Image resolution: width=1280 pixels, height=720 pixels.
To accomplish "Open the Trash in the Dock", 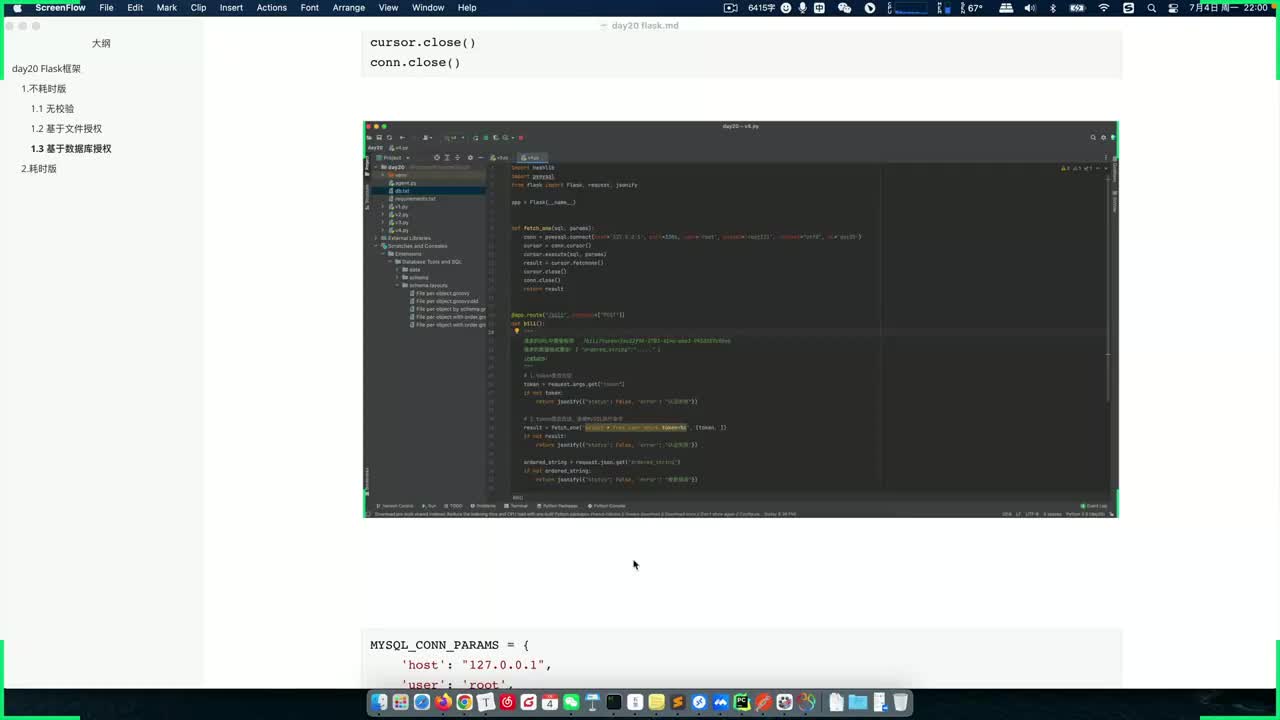I will [901, 702].
